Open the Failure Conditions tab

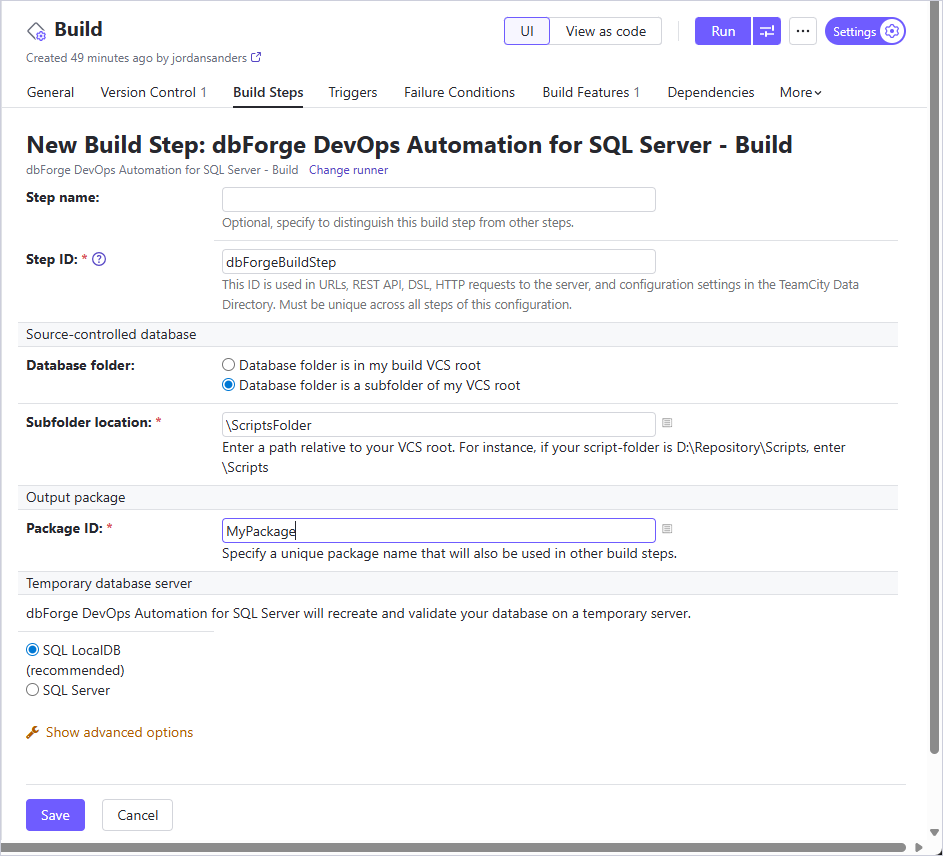pyautogui.click(x=459, y=93)
